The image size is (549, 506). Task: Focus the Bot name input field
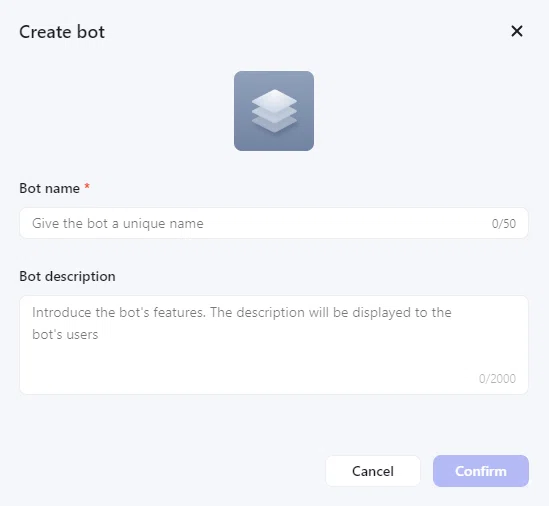(274, 223)
